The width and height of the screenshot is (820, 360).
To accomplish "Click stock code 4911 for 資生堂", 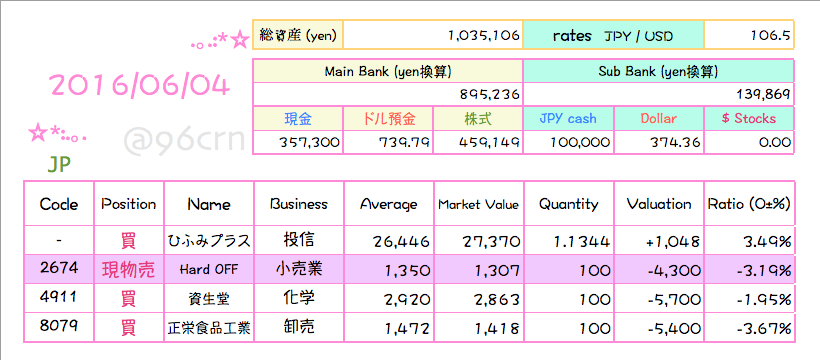I will pos(59,297).
